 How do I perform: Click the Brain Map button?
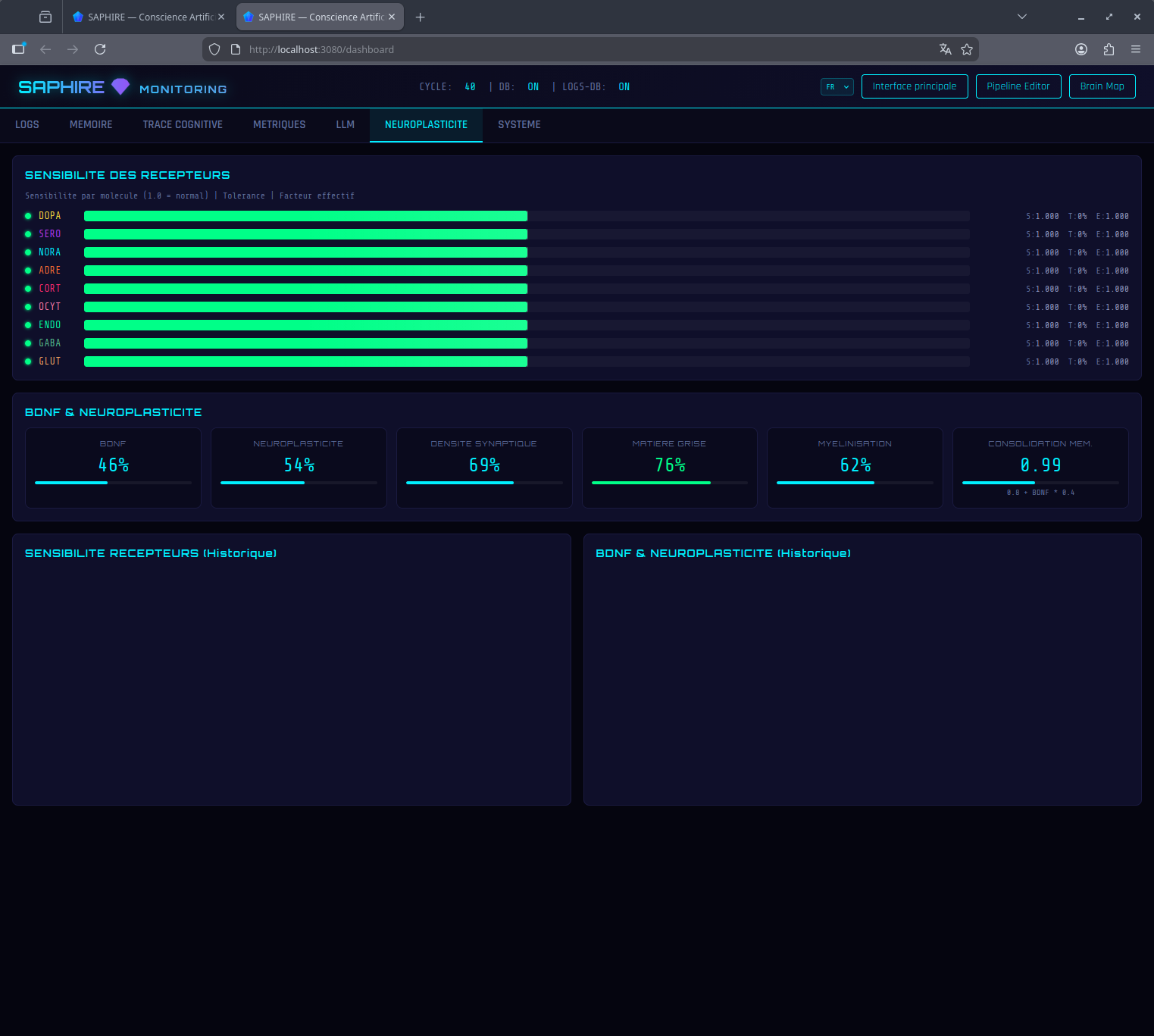pyautogui.click(x=1102, y=86)
